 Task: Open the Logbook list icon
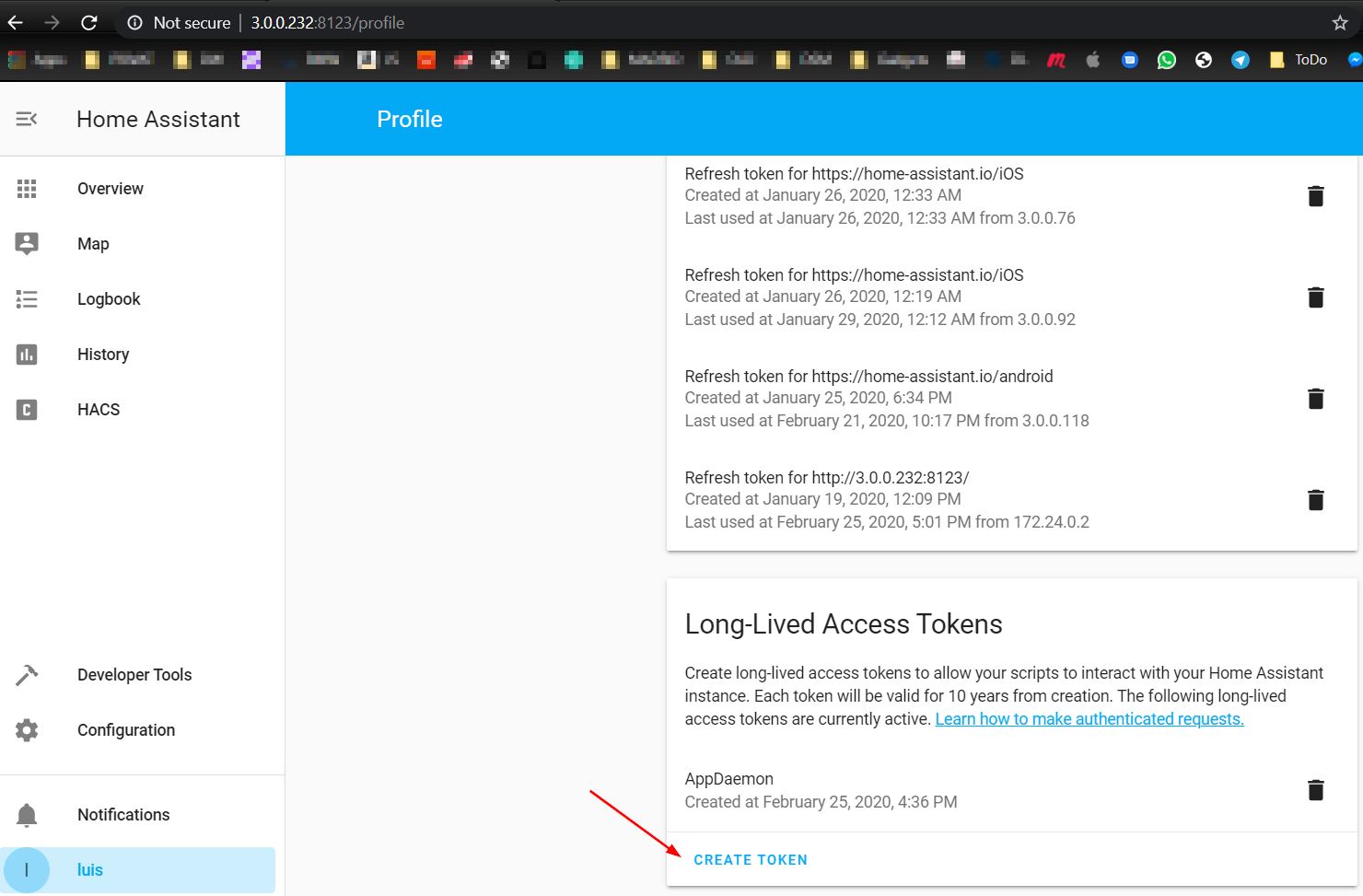[27, 298]
